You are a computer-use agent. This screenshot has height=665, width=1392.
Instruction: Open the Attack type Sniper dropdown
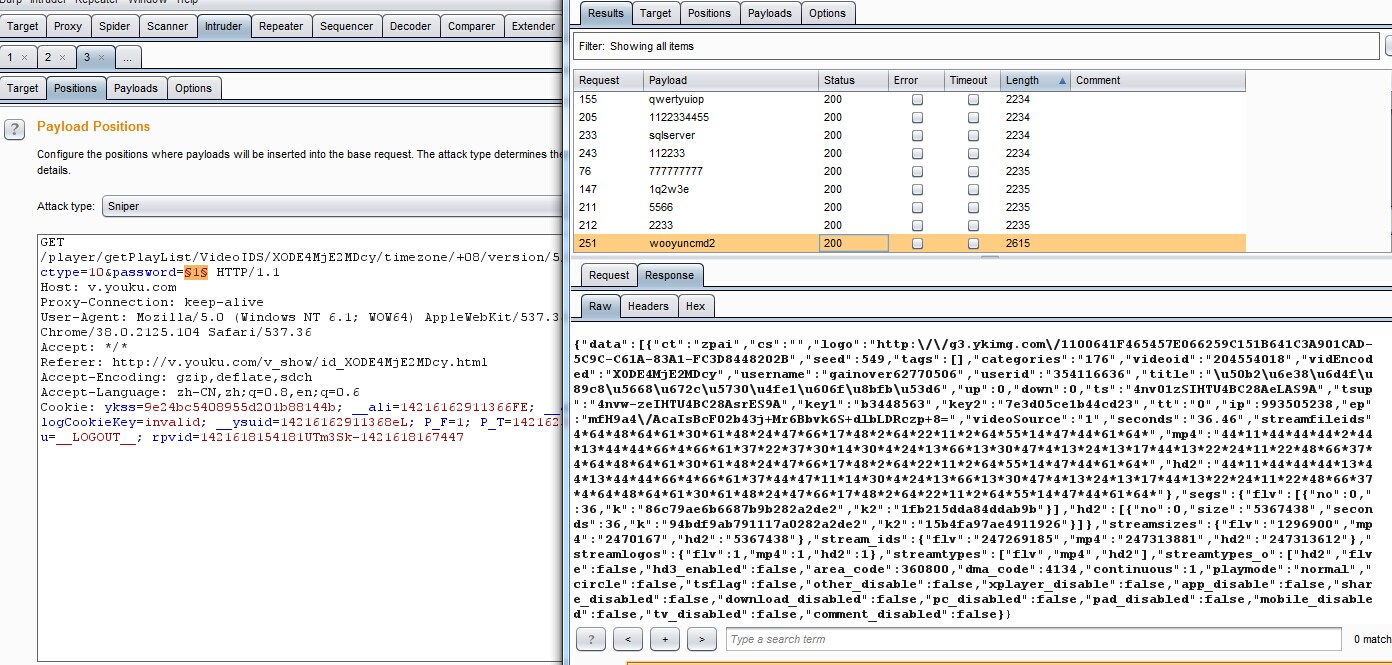[x=332, y=206]
